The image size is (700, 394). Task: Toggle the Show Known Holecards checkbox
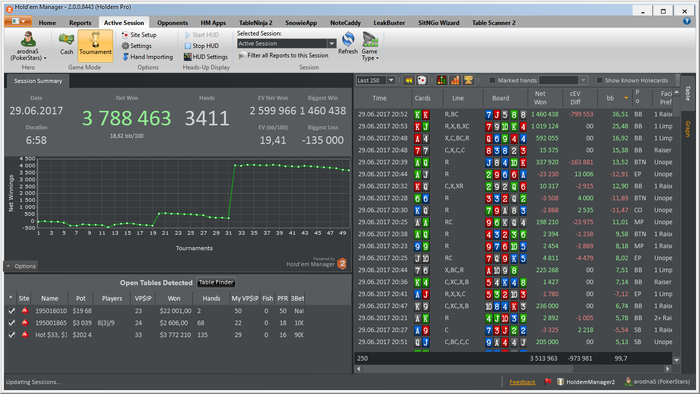click(x=599, y=80)
